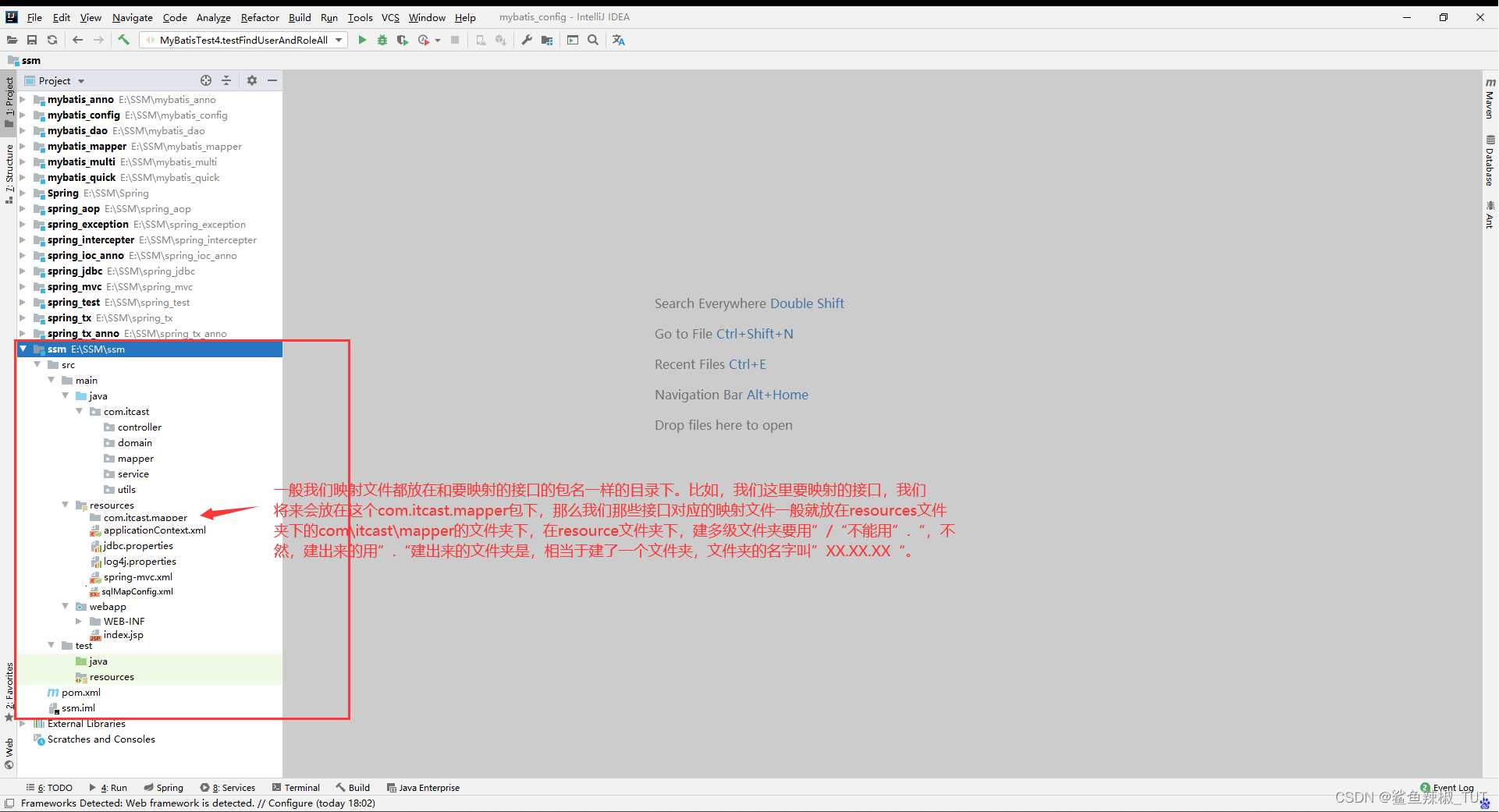Select jdbc.properties file
The image size is (1499, 812).
[138, 546]
